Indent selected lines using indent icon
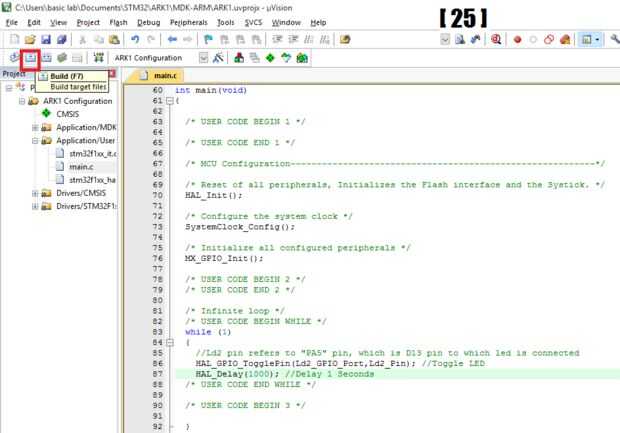The height and width of the screenshot is (433, 620). click(x=277, y=39)
